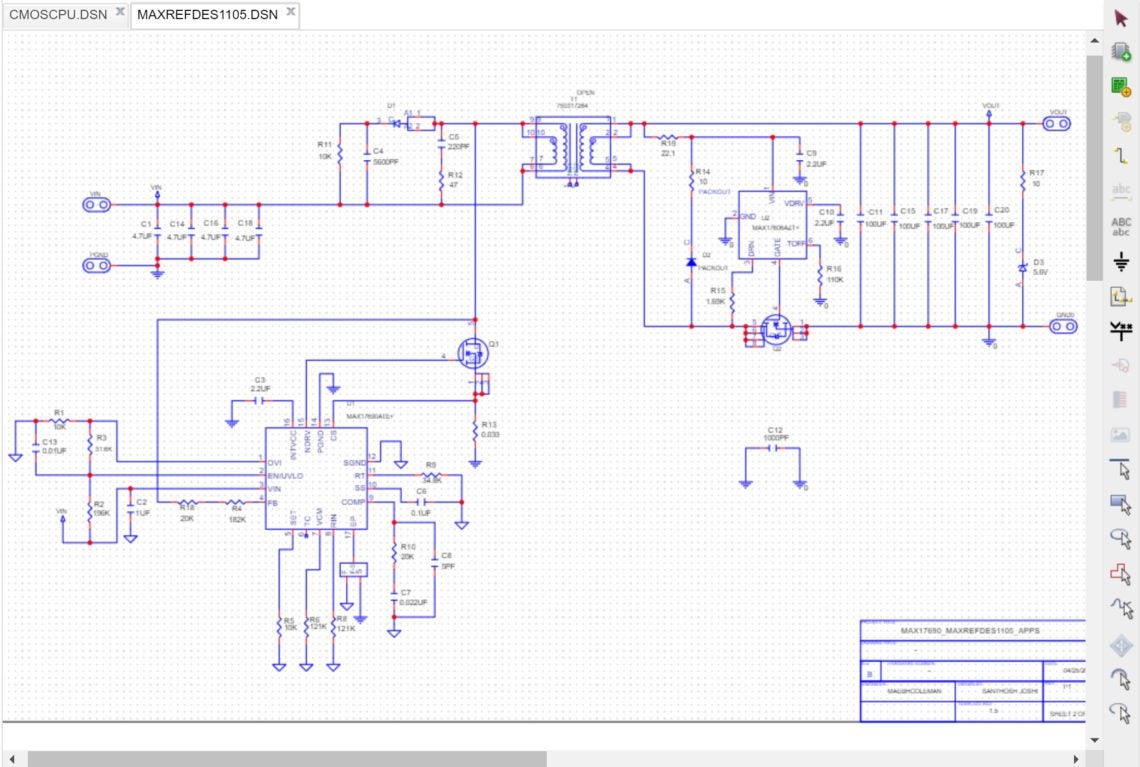Switch to the CMOSCPU.DSN tab
The image size is (1140, 767).
pos(58,15)
